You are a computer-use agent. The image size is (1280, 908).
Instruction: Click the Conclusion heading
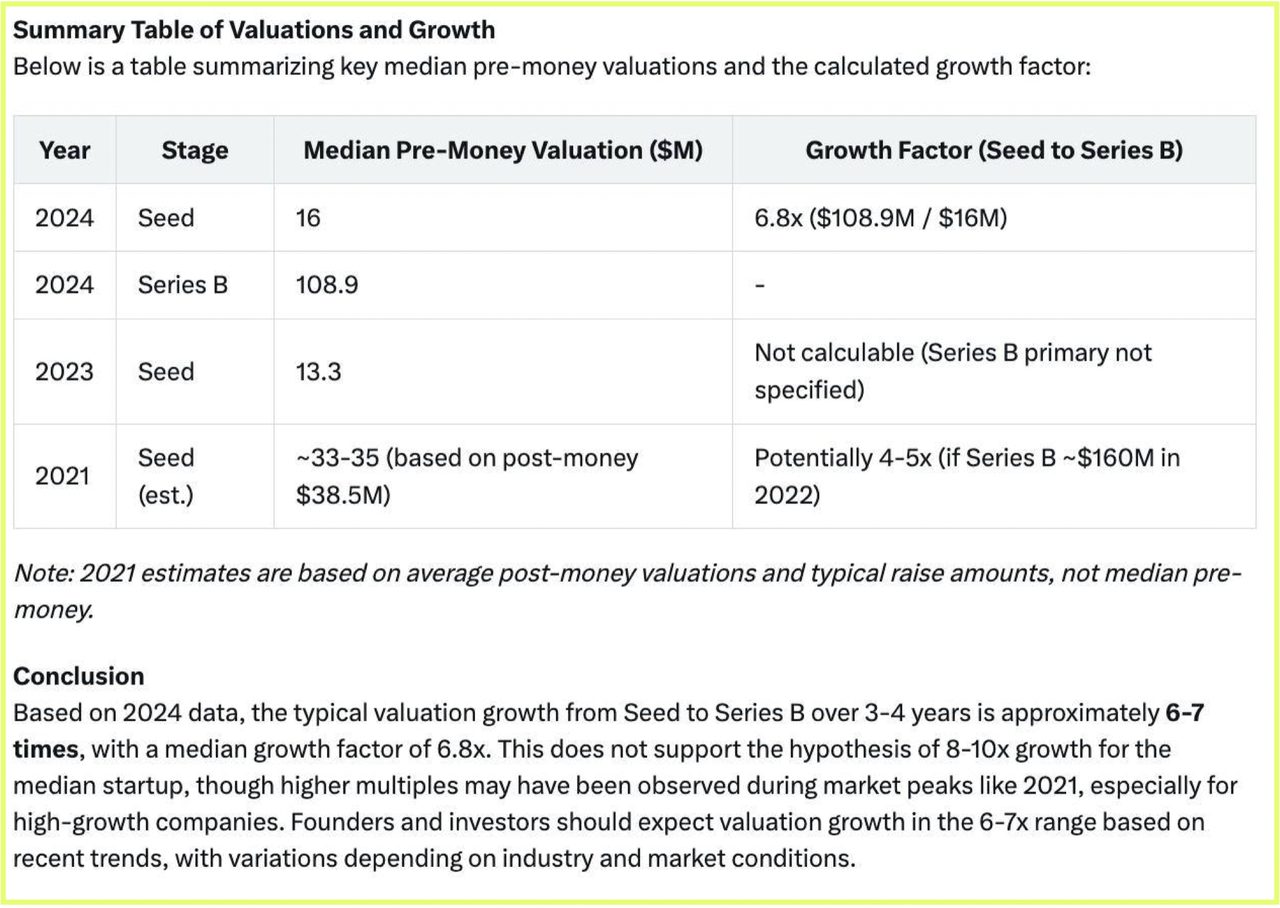[79, 676]
